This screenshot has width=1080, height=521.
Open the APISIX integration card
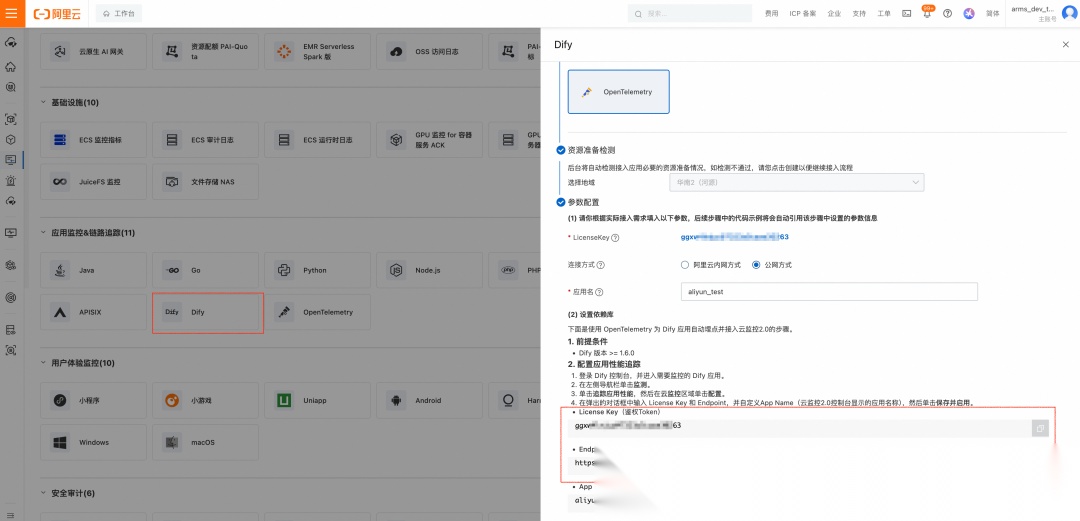pos(93,312)
